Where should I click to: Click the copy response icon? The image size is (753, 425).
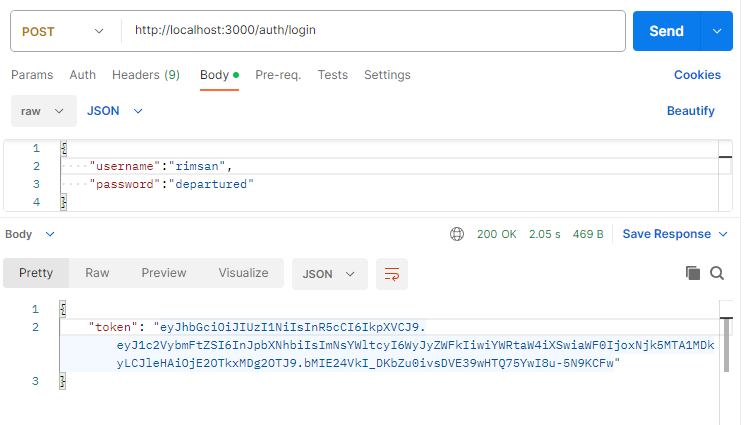[x=692, y=273]
